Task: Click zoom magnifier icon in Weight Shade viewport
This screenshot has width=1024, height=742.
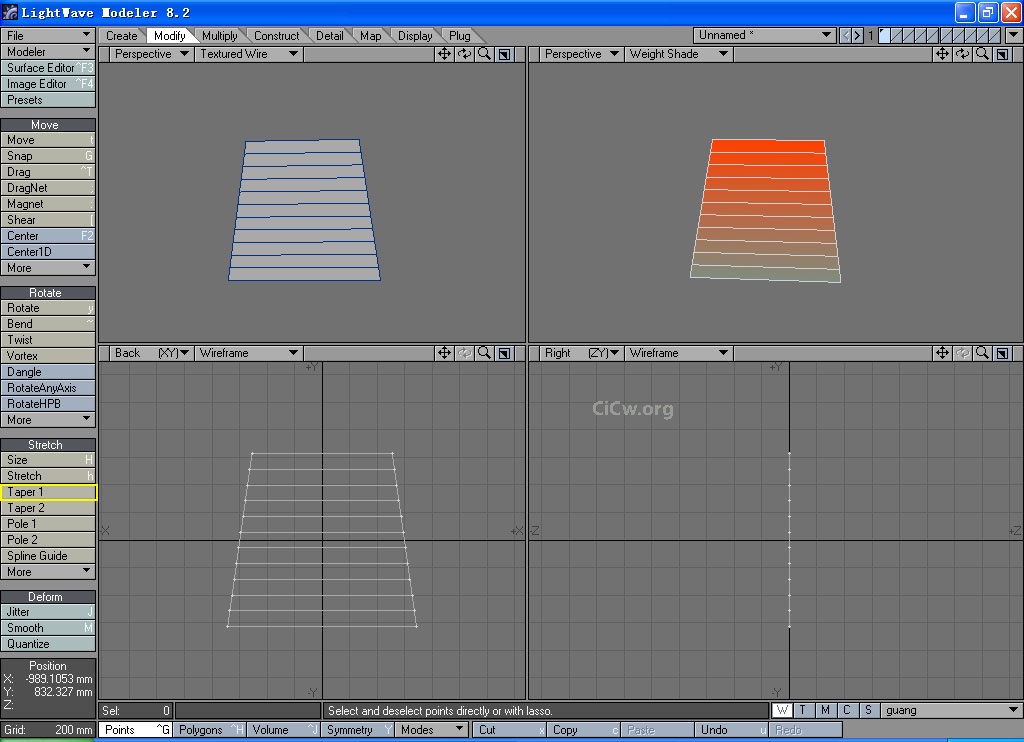Action: click(x=983, y=54)
